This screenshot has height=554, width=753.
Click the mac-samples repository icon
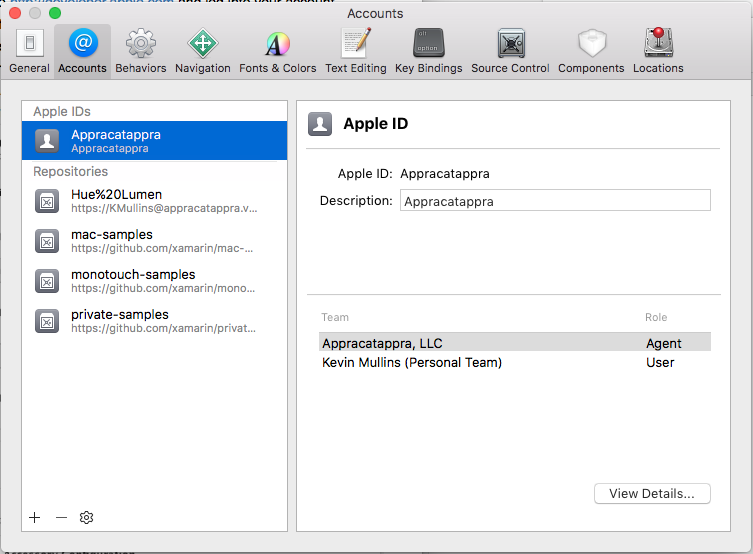(47, 241)
